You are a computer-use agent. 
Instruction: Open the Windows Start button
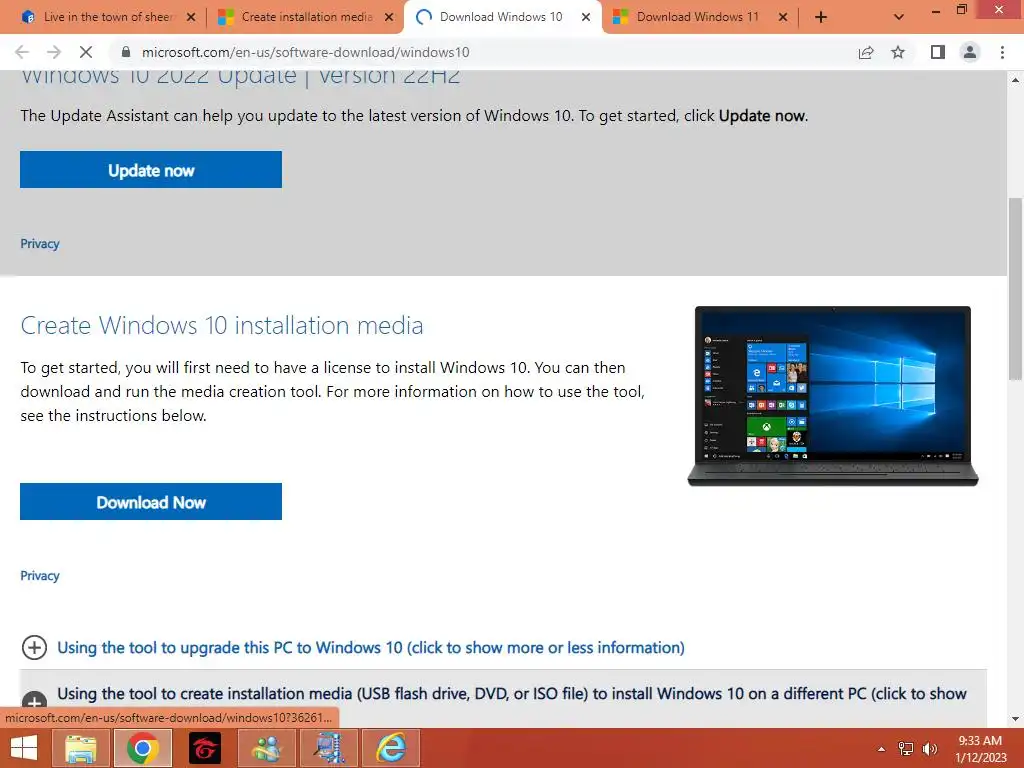(24, 748)
